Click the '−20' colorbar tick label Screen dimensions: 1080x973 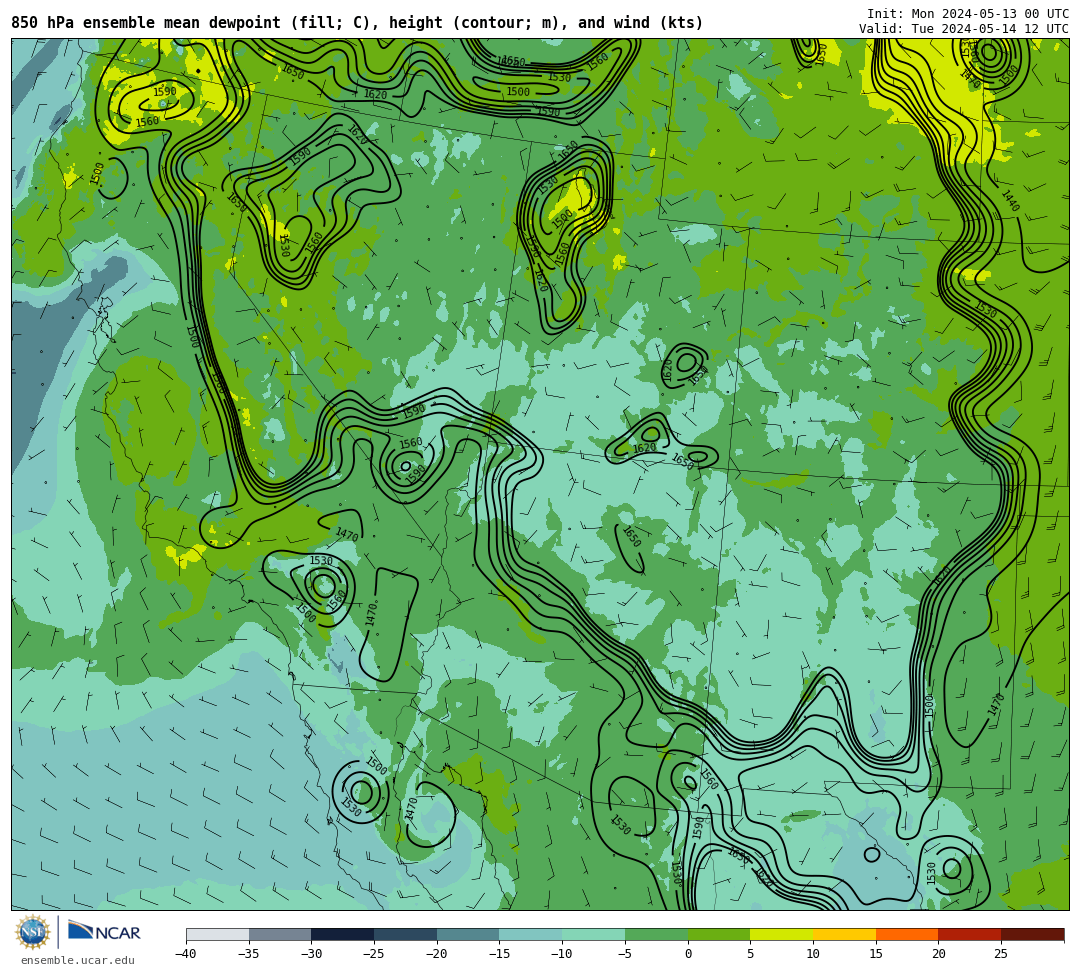coord(436,954)
